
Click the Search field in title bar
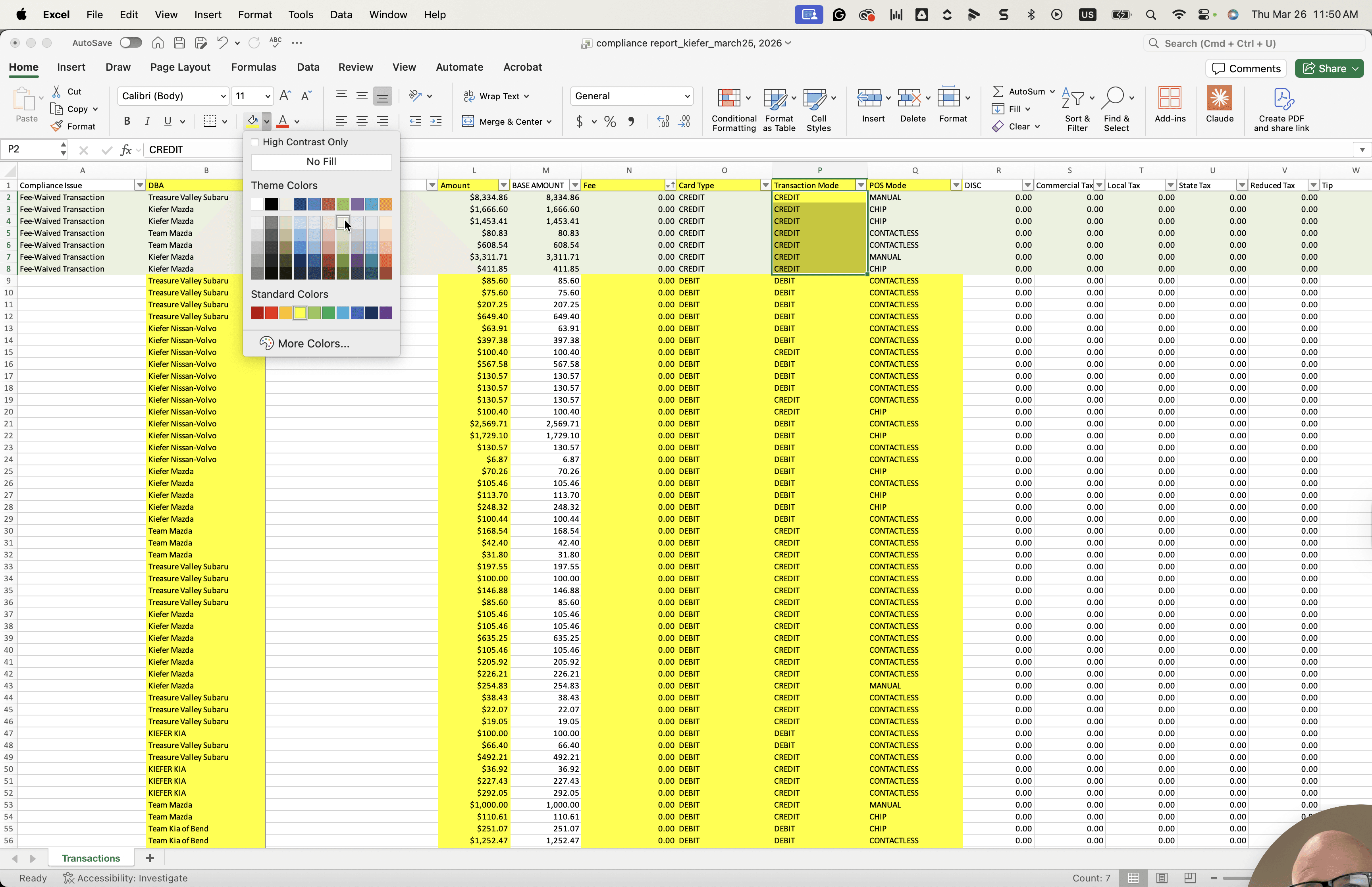point(1254,43)
